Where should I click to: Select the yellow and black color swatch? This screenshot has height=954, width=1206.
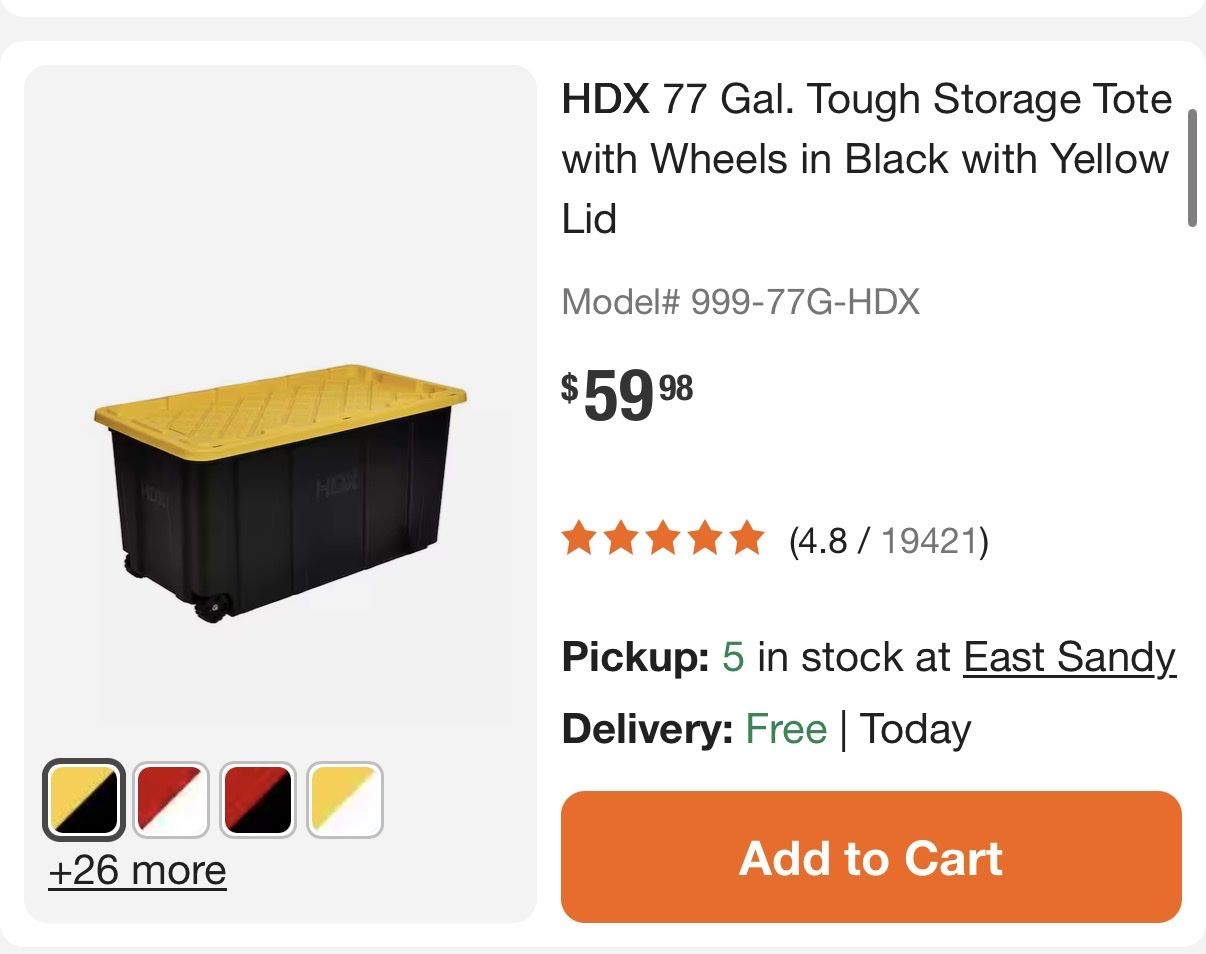pos(84,800)
